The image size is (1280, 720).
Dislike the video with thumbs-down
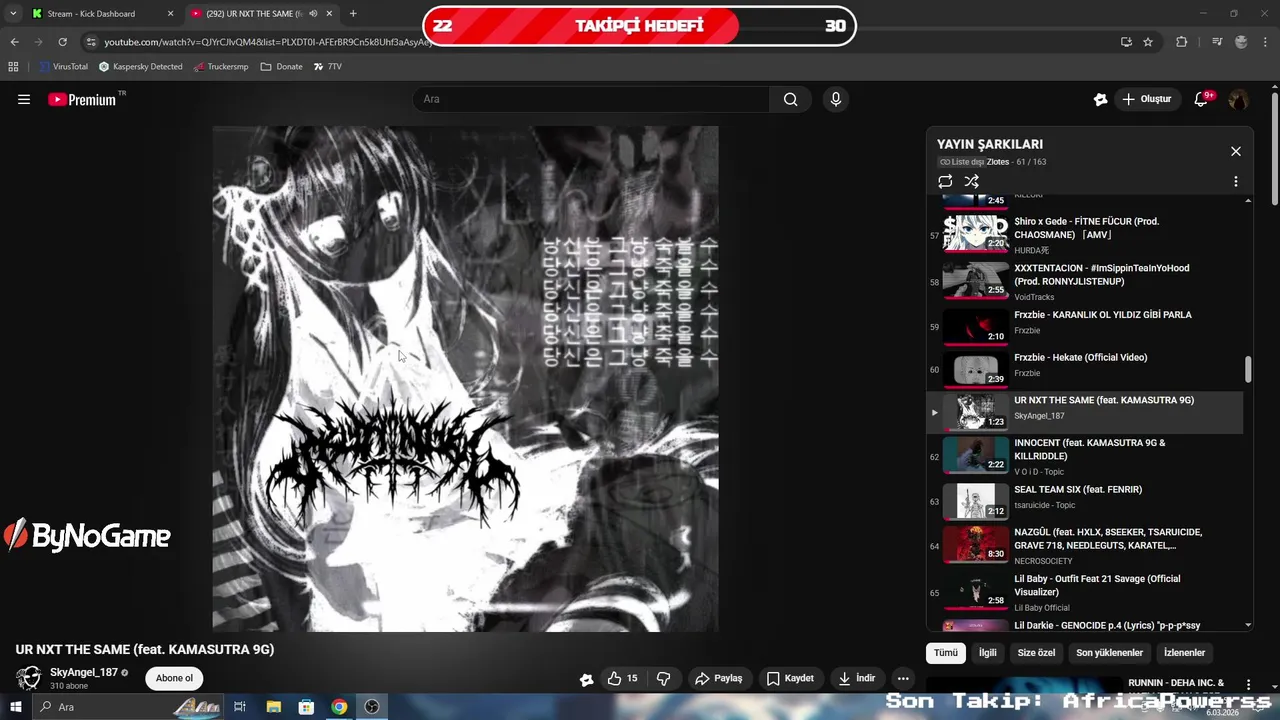[x=663, y=678]
